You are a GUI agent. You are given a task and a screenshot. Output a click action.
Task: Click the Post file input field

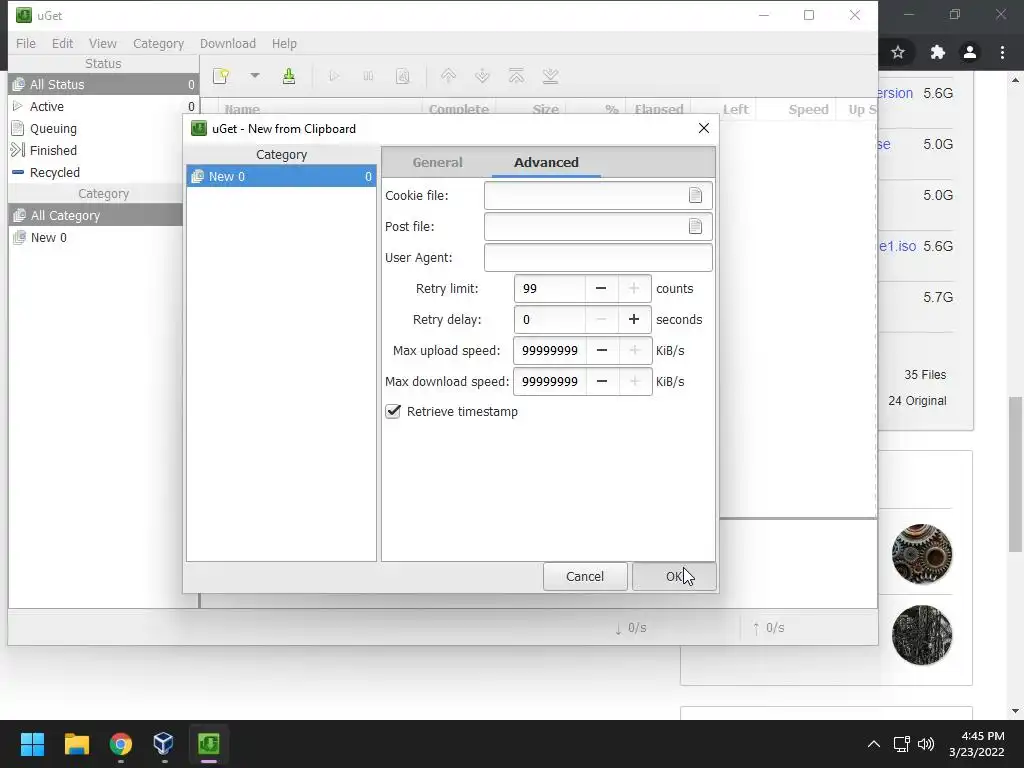[x=598, y=226]
